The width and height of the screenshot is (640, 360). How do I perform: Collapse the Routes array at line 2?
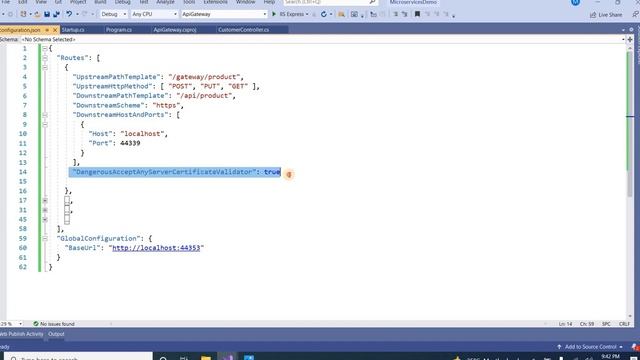(45, 58)
